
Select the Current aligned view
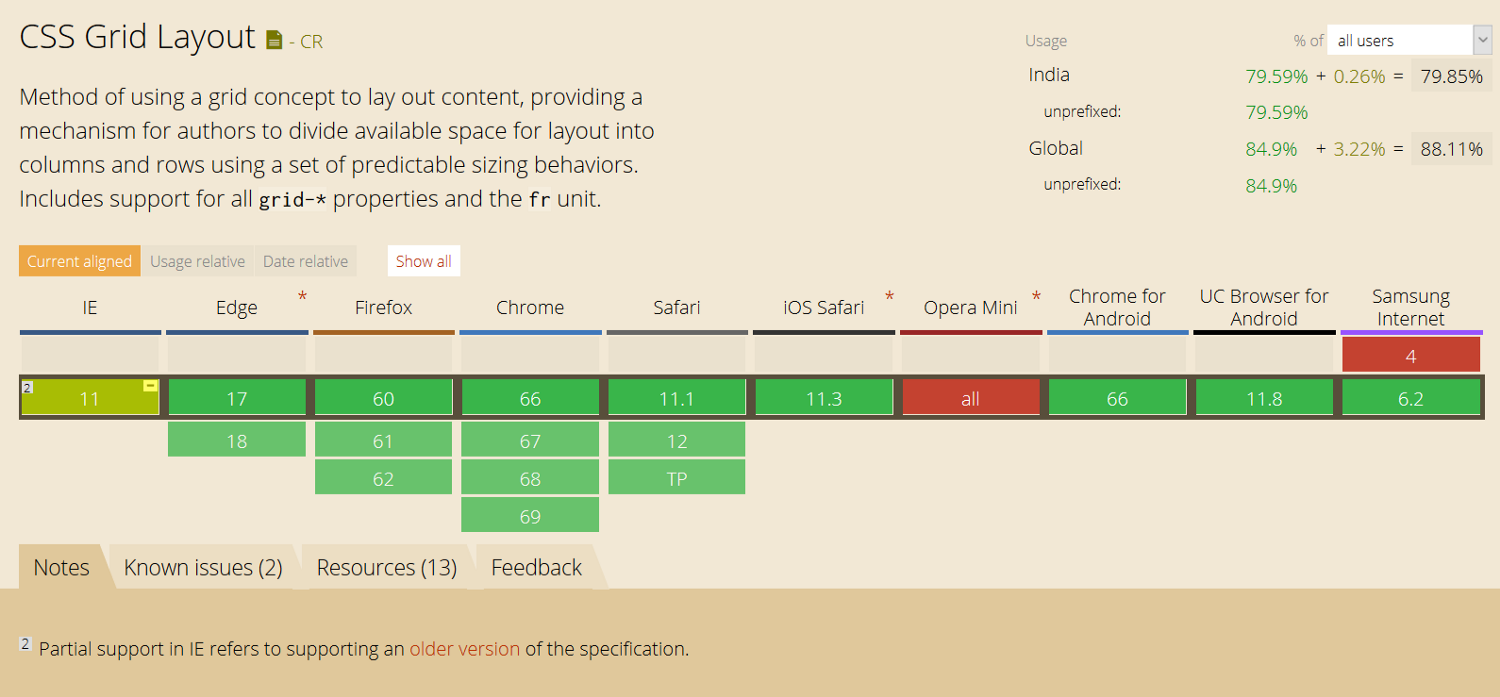click(x=80, y=261)
